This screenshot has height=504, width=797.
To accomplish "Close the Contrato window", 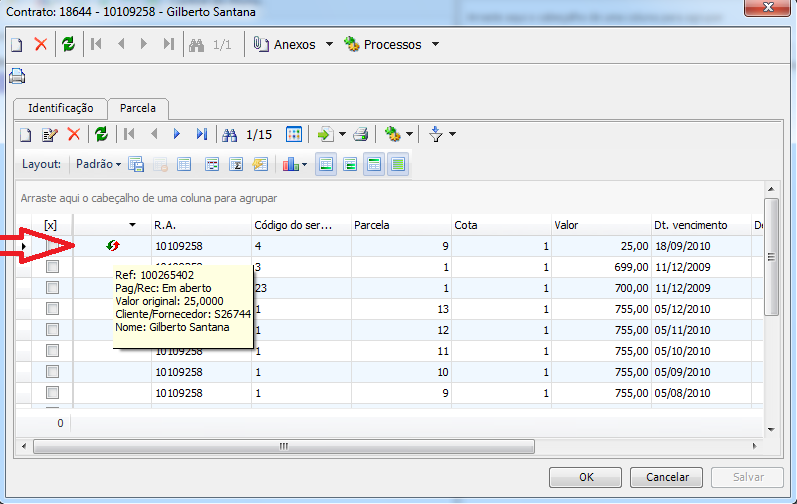I will click(768, 7).
